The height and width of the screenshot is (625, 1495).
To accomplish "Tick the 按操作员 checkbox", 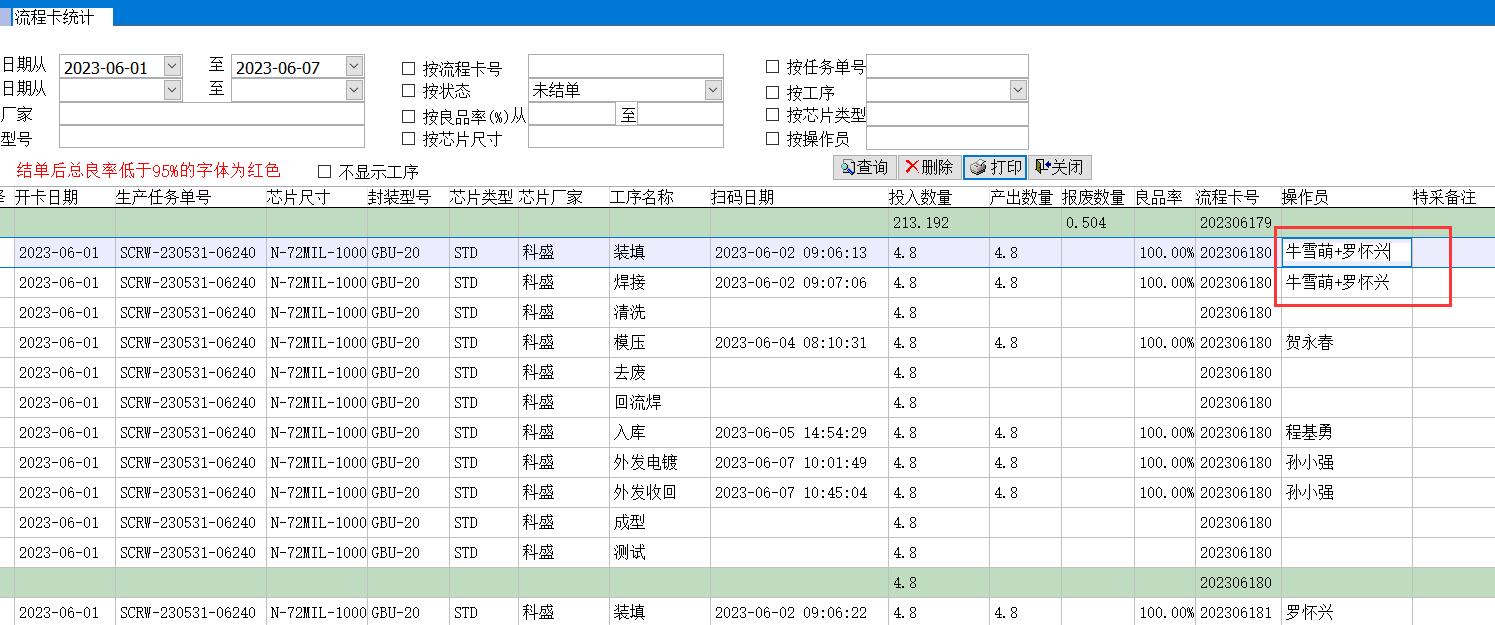I will (772, 139).
